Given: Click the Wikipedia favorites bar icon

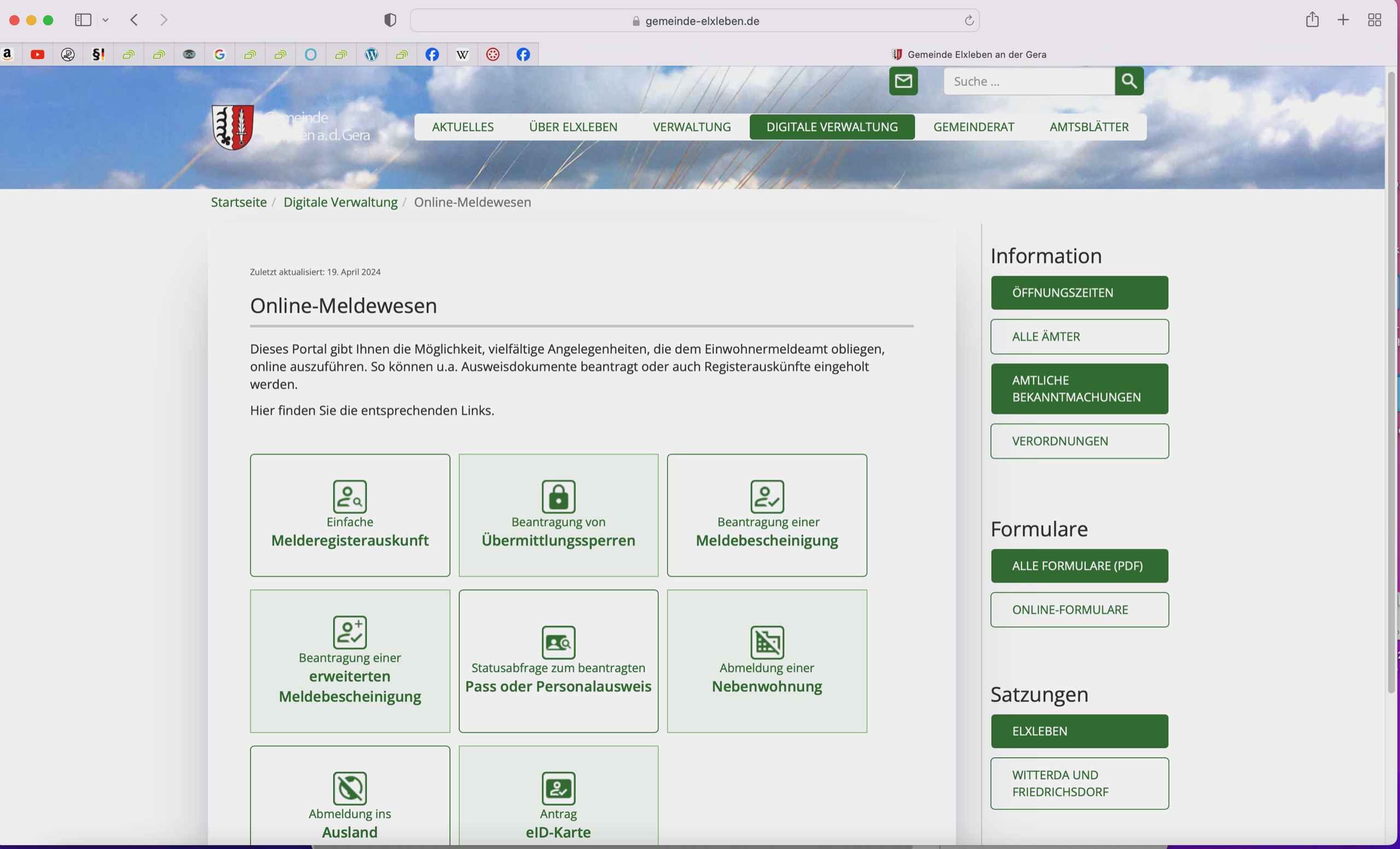Looking at the screenshot, I should 463,55.
